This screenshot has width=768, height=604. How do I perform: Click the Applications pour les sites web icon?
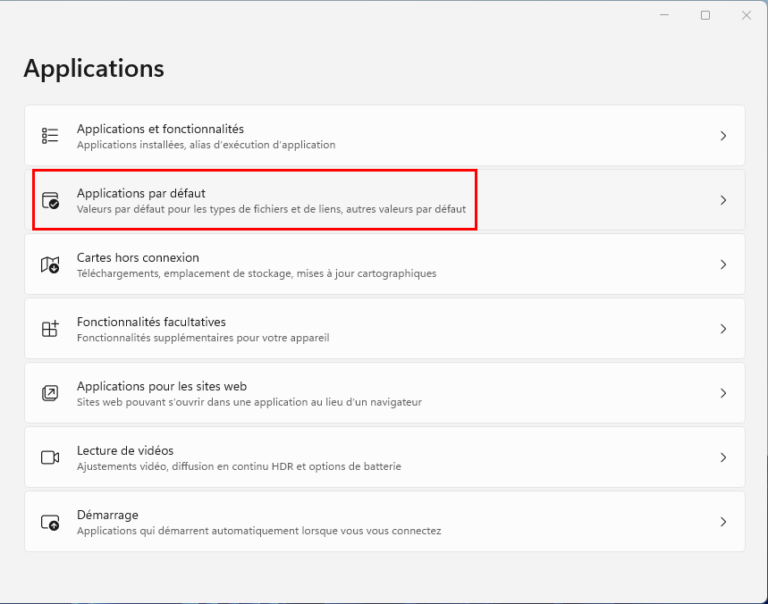click(50, 393)
